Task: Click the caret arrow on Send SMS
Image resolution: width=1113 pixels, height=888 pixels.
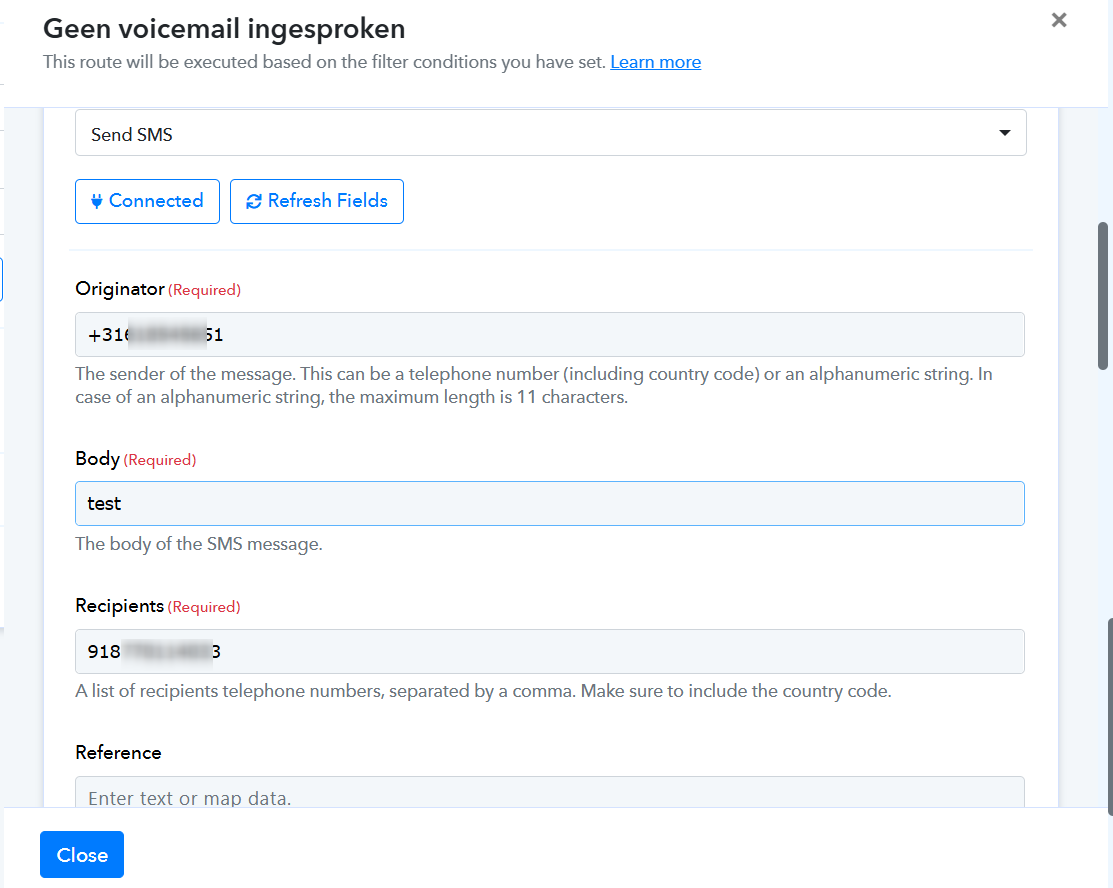Action: 1005,134
